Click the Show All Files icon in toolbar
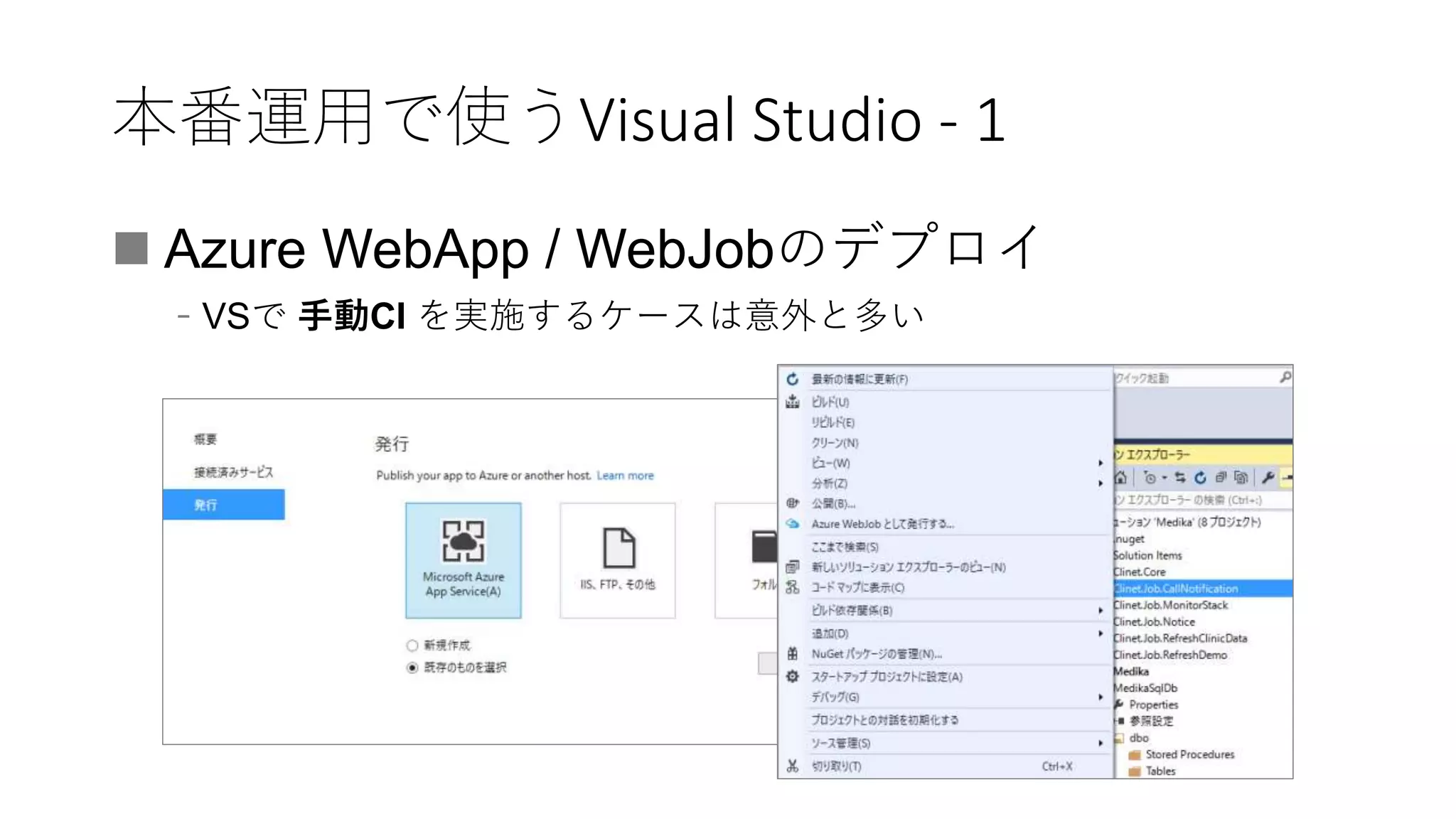Viewport: 1456px width, 819px height. tap(1241, 477)
